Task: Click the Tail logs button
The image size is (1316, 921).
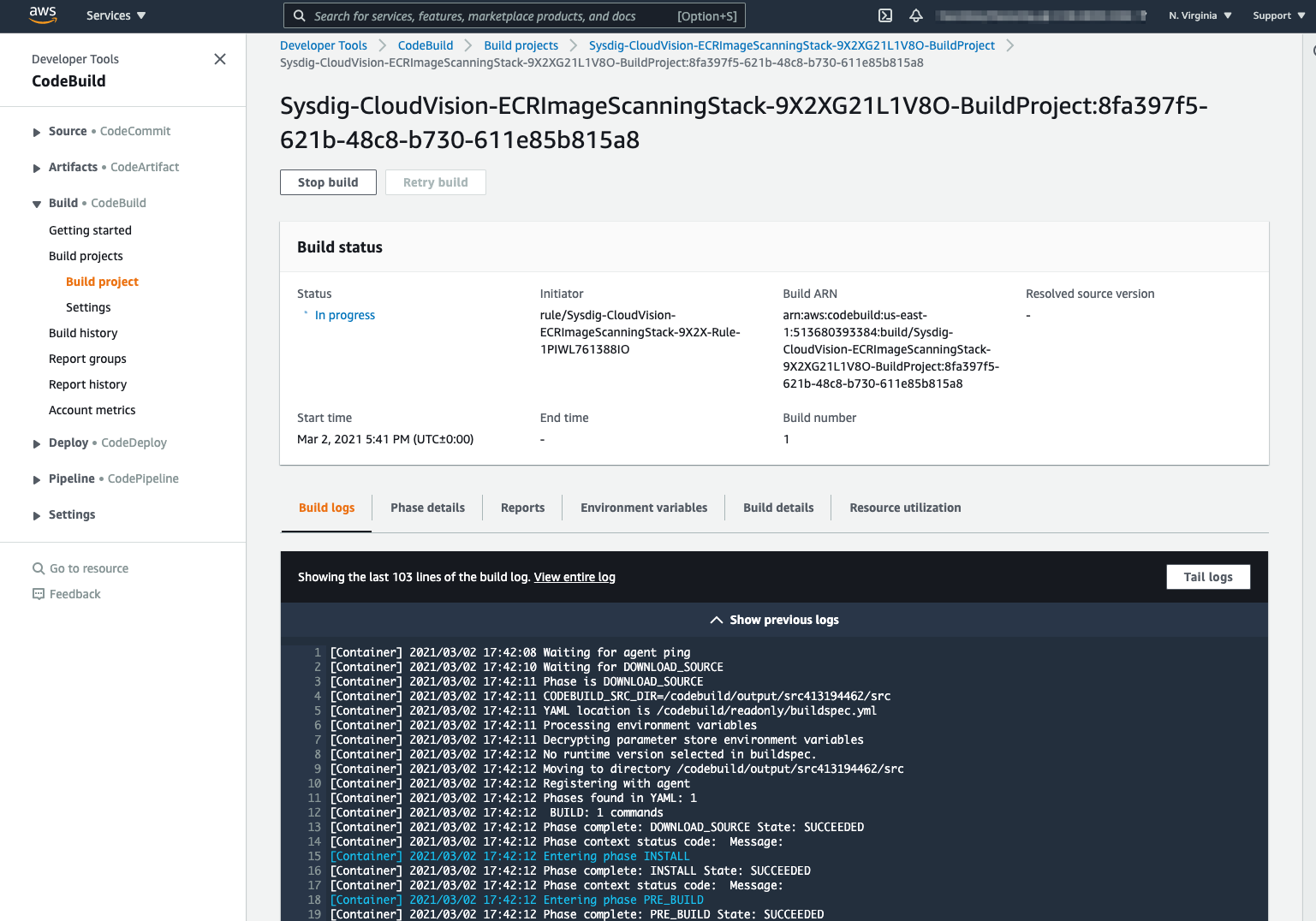Action: click(x=1208, y=577)
